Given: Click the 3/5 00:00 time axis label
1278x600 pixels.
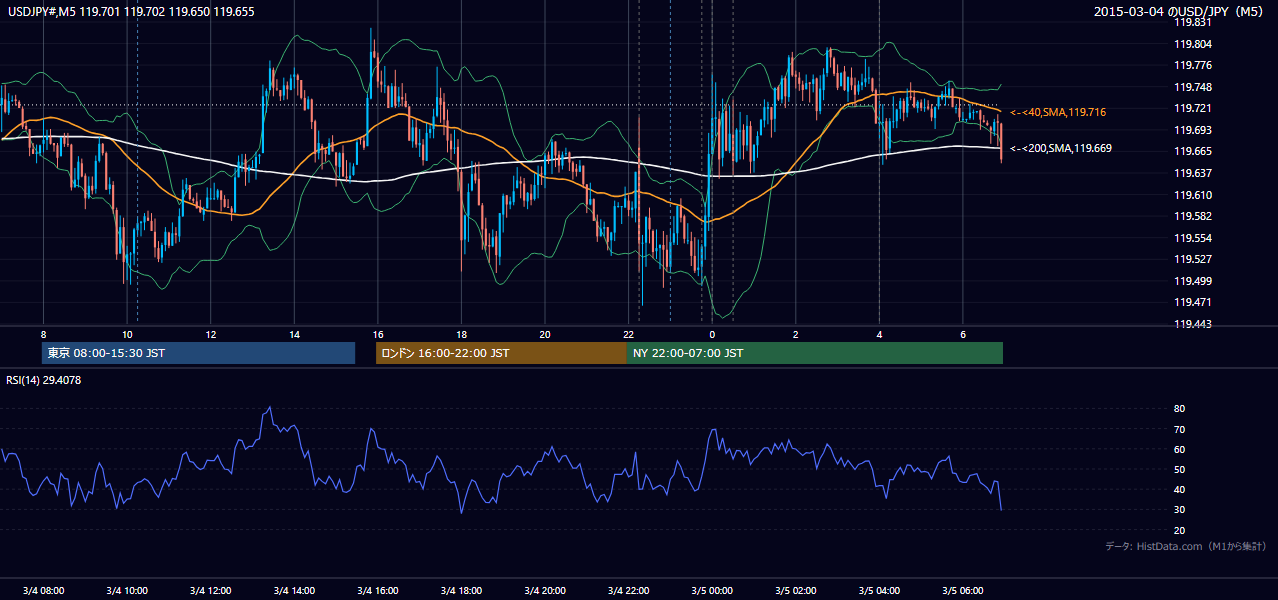Looking at the screenshot, I should coord(712,590).
